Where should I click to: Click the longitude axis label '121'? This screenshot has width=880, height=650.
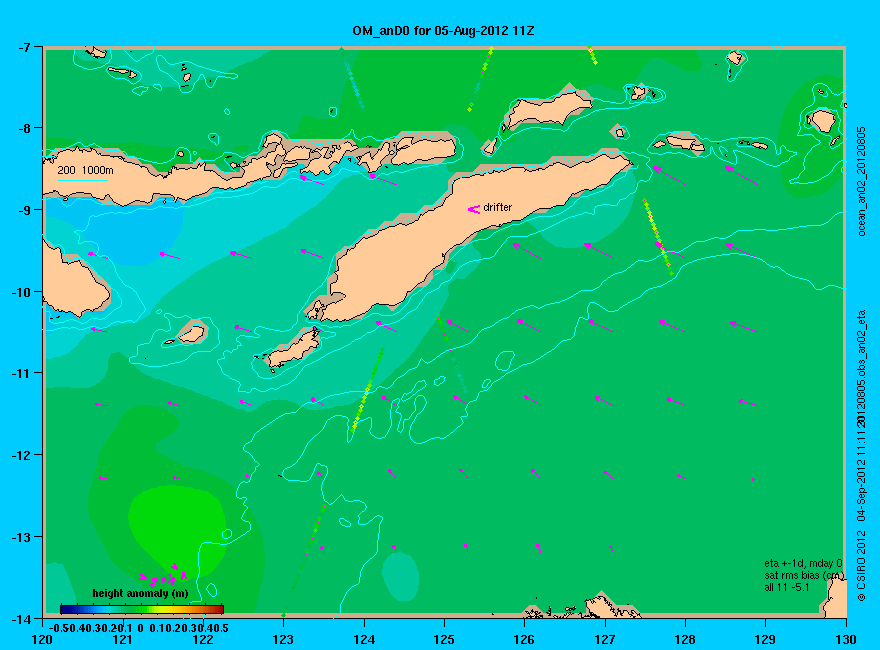point(123,639)
